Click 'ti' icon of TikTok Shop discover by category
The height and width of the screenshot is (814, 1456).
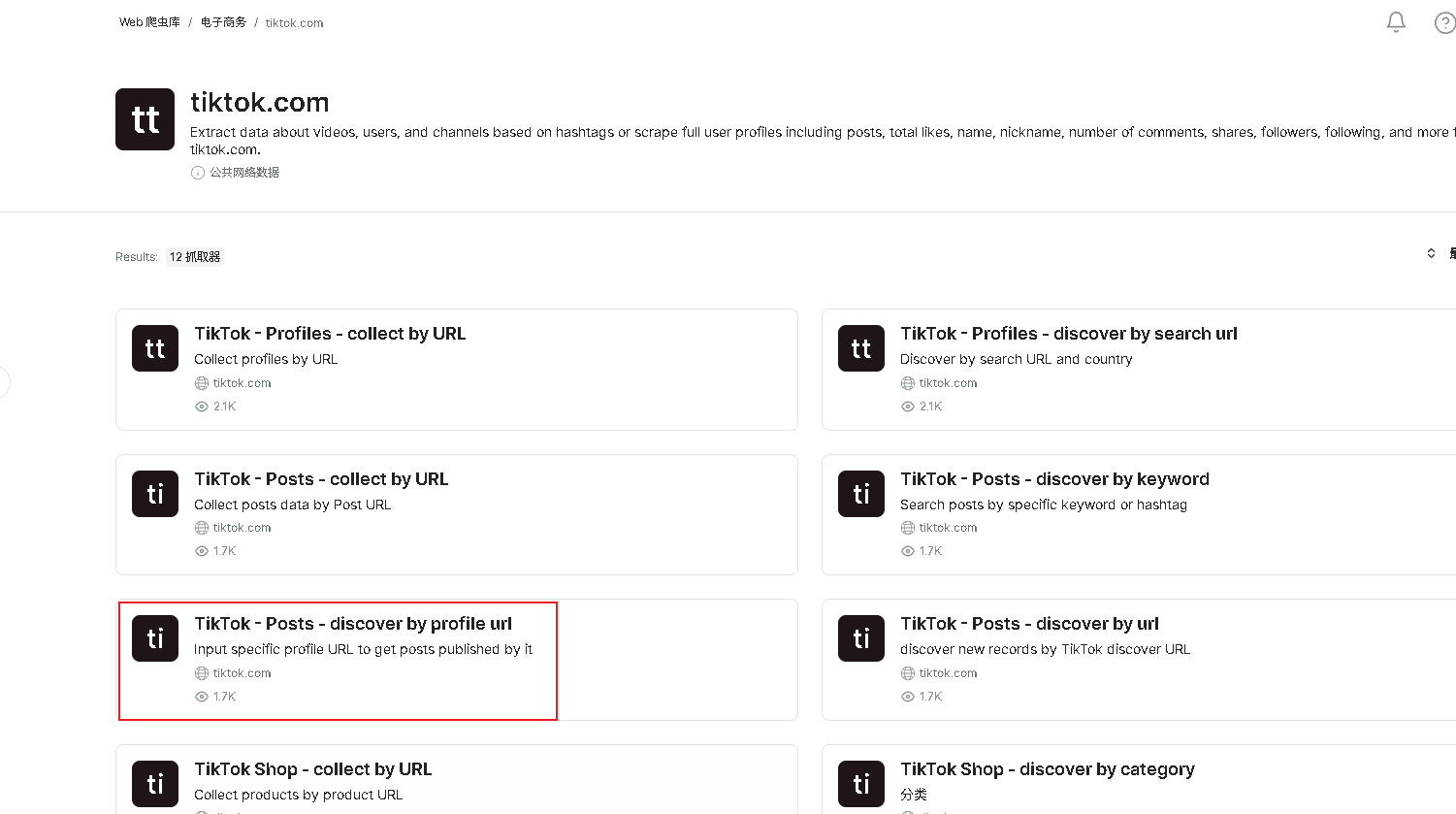pos(861,784)
